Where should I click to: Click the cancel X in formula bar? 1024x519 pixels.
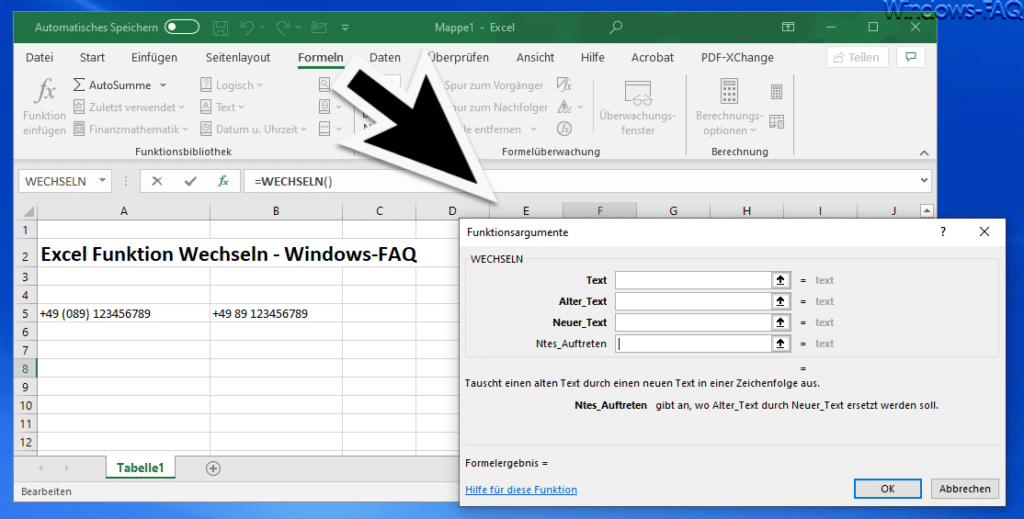[x=157, y=181]
